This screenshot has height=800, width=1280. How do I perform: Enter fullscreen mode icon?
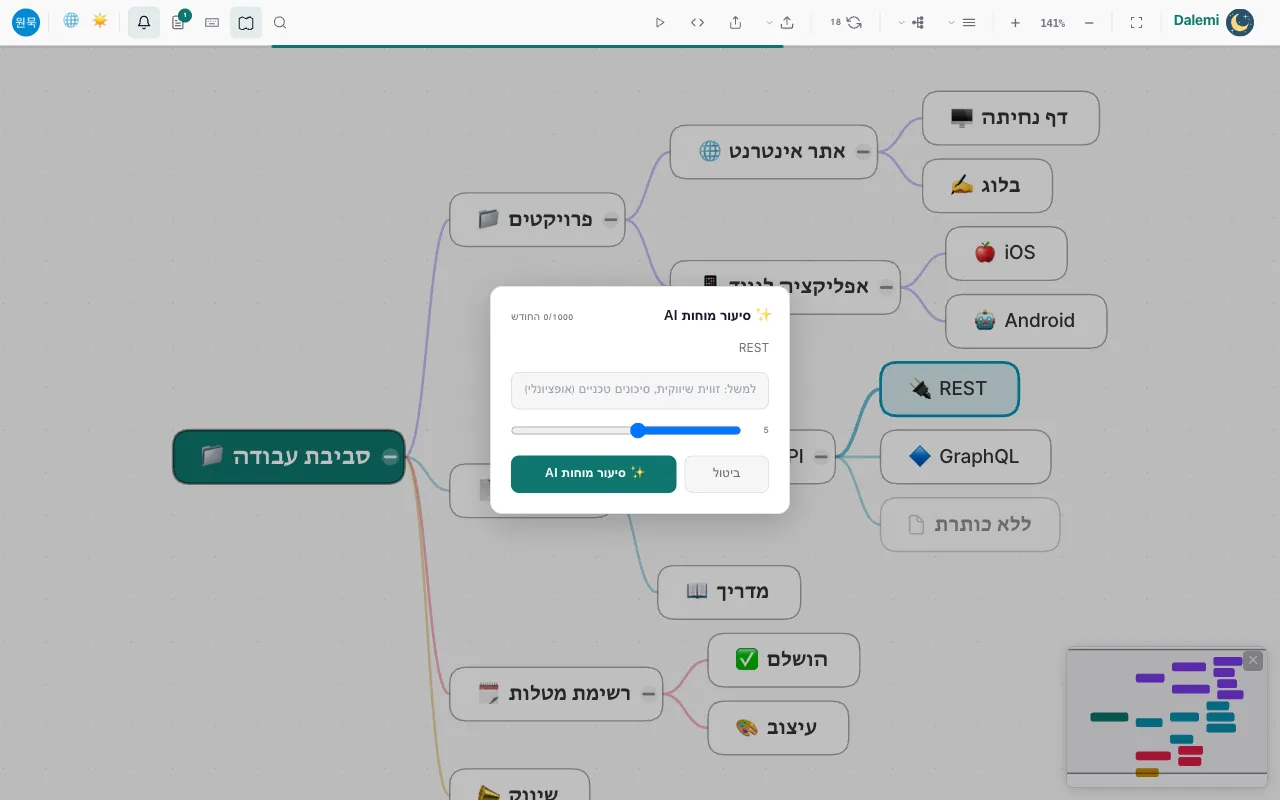(x=1136, y=22)
